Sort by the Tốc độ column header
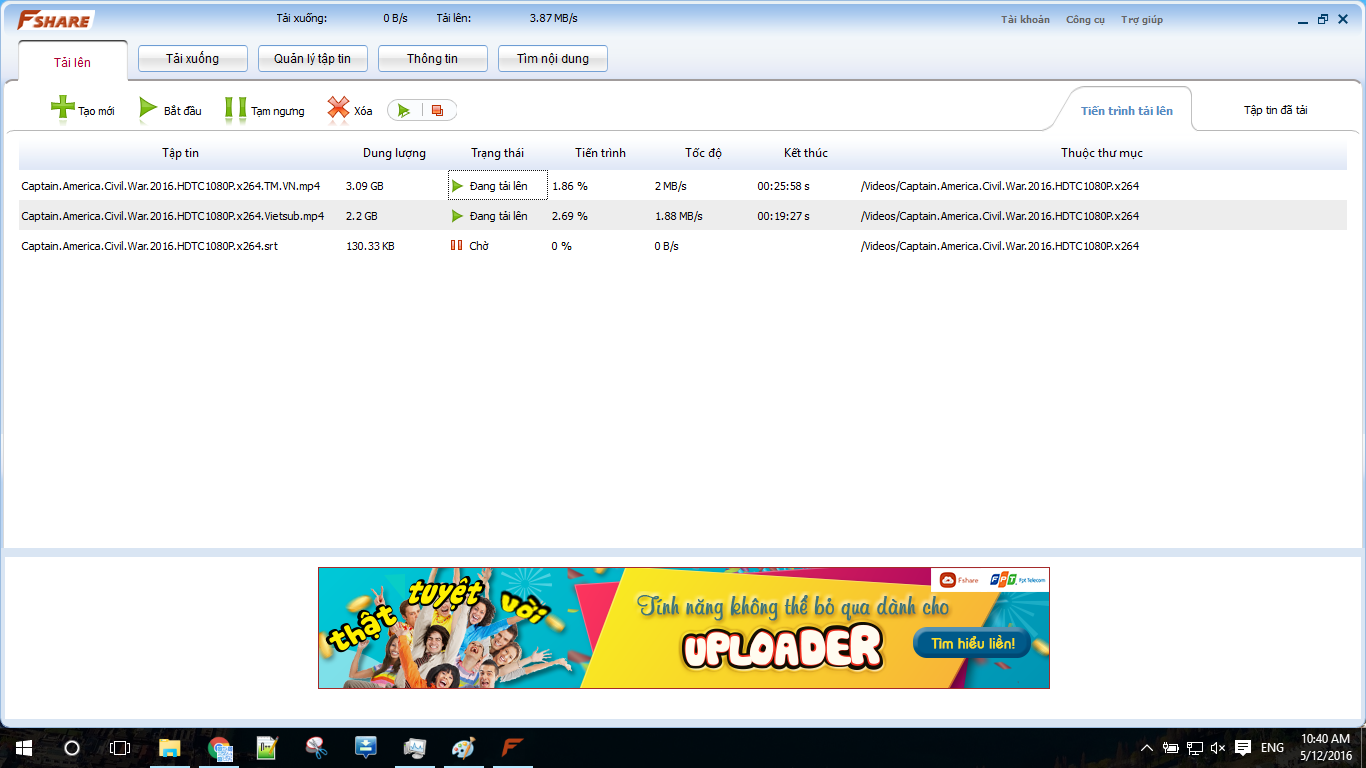 point(703,153)
